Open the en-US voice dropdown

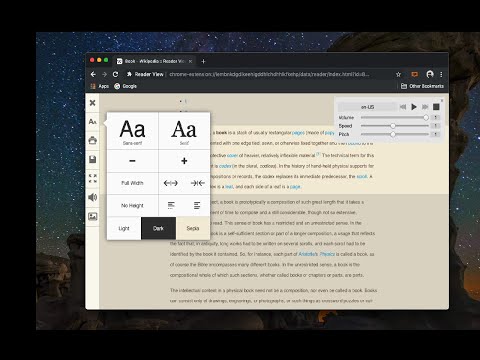tap(367, 107)
